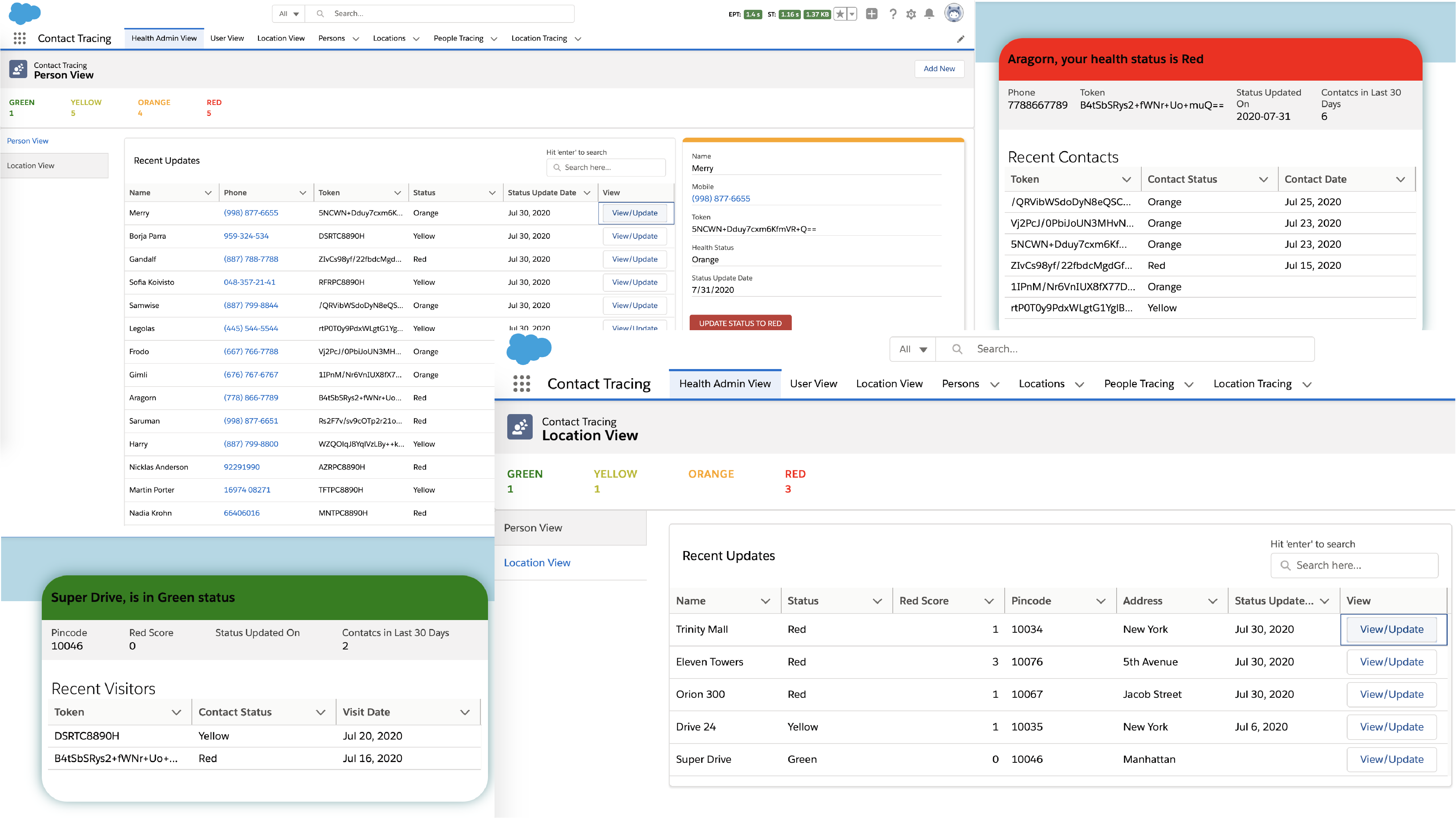Screen dimensions: 1456x818
Task: Expand the Locations nav menu in the Person View window
Action: 416,39
